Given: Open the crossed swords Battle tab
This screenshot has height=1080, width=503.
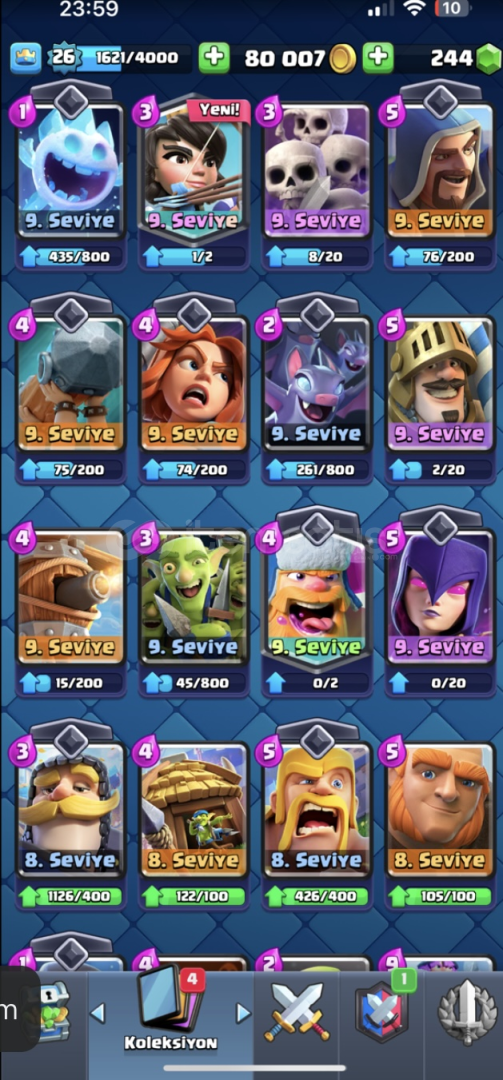Looking at the screenshot, I should 297,1012.
